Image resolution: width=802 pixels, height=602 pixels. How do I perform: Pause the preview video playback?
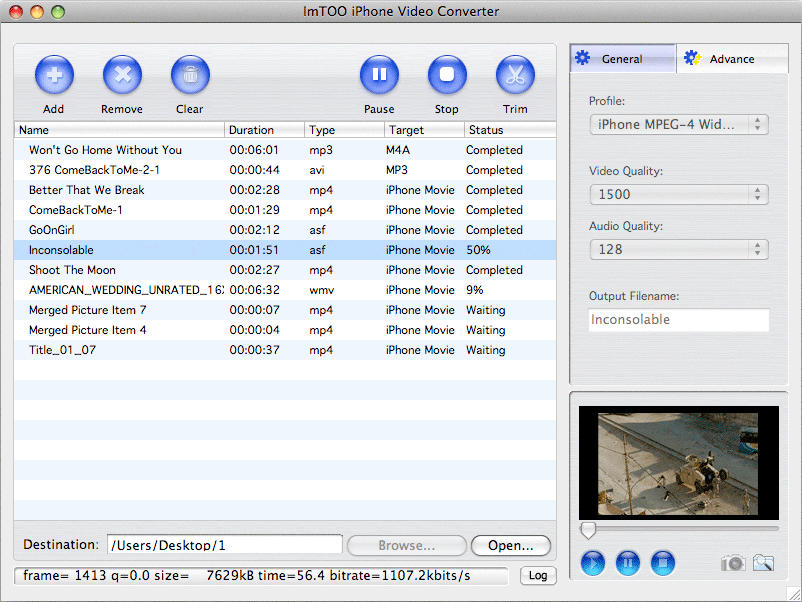coord(628,563)
